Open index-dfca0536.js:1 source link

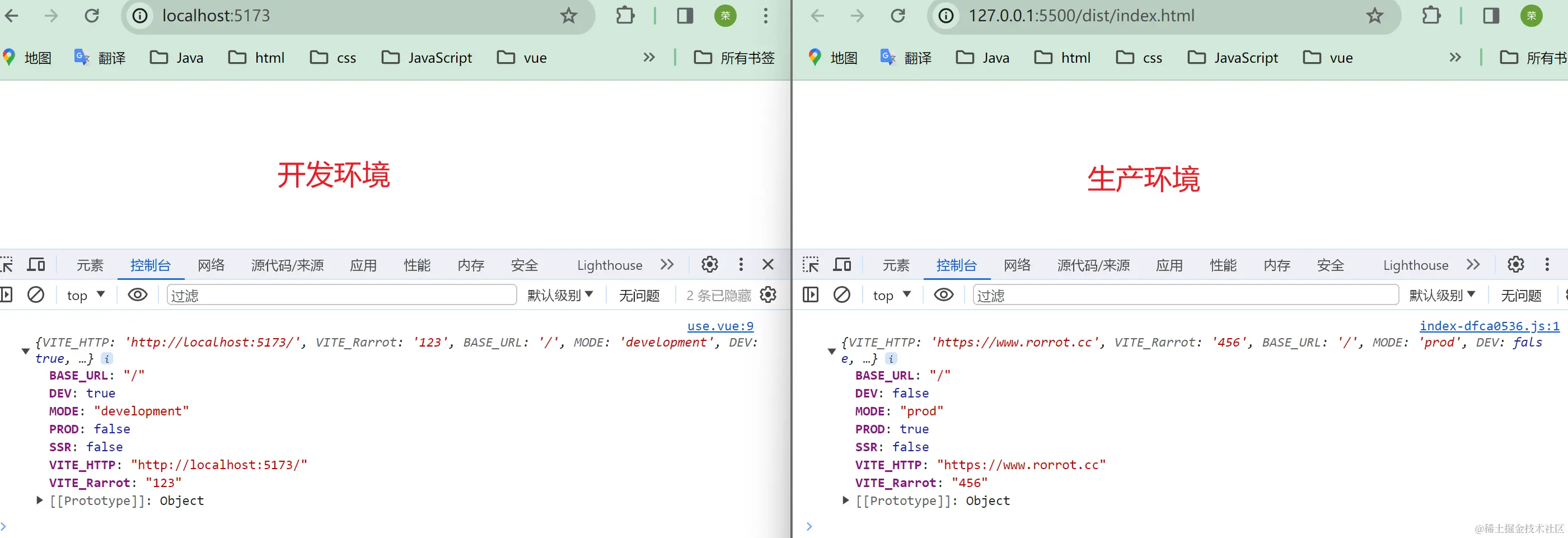pyautogui.click(x=1490, y=326)
